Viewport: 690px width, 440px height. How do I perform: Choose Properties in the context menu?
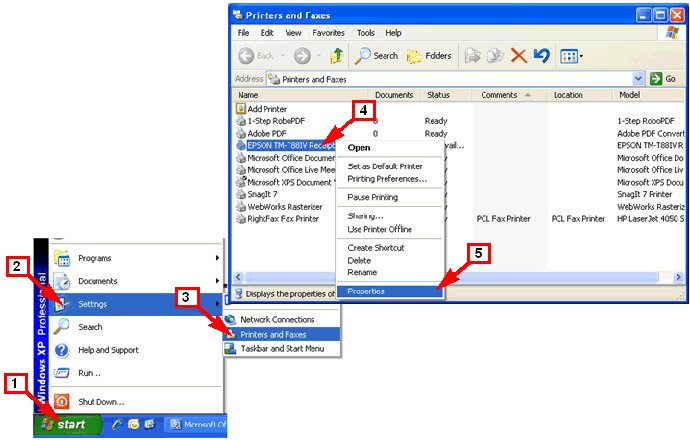389,291
